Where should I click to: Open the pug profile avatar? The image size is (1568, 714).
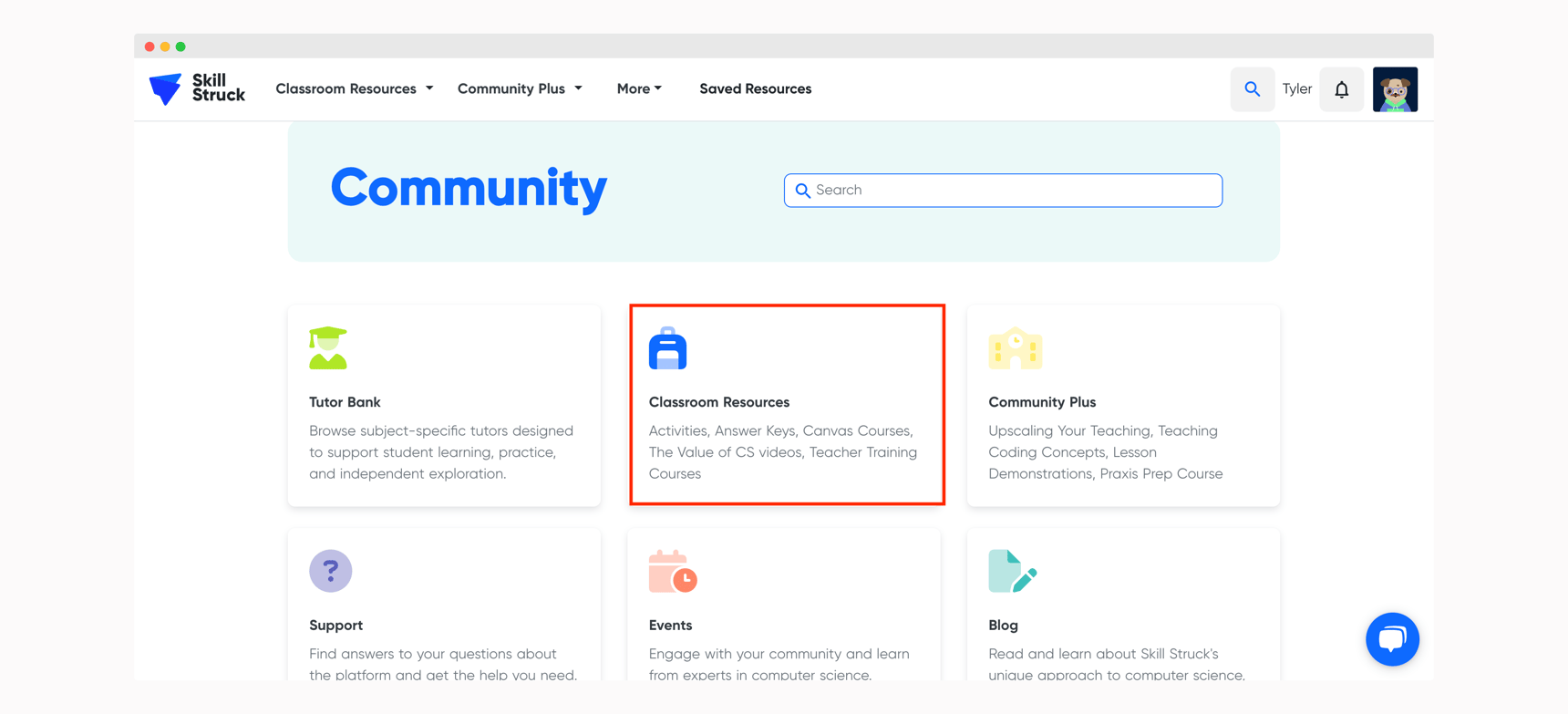(1395, 89)
